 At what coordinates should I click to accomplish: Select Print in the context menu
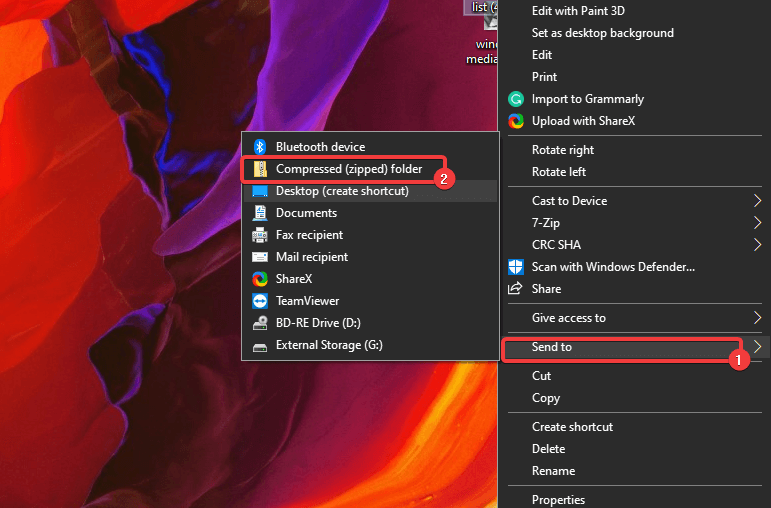tap(635, 77)
